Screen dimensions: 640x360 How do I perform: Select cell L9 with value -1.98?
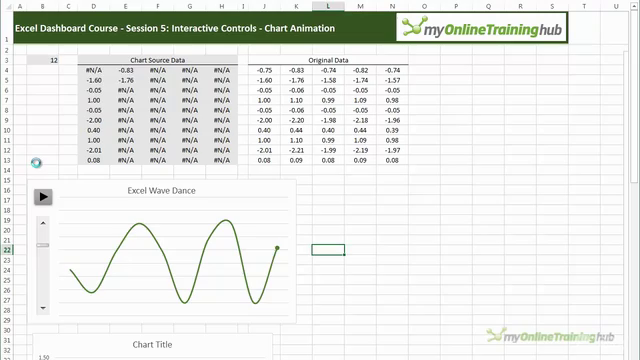point(328,120)
